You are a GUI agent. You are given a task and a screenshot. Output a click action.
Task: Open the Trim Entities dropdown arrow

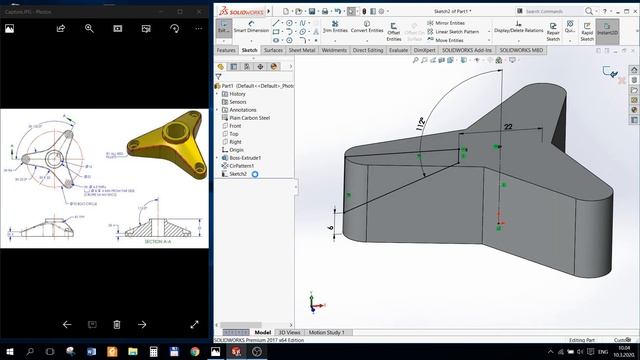[335, 41]
